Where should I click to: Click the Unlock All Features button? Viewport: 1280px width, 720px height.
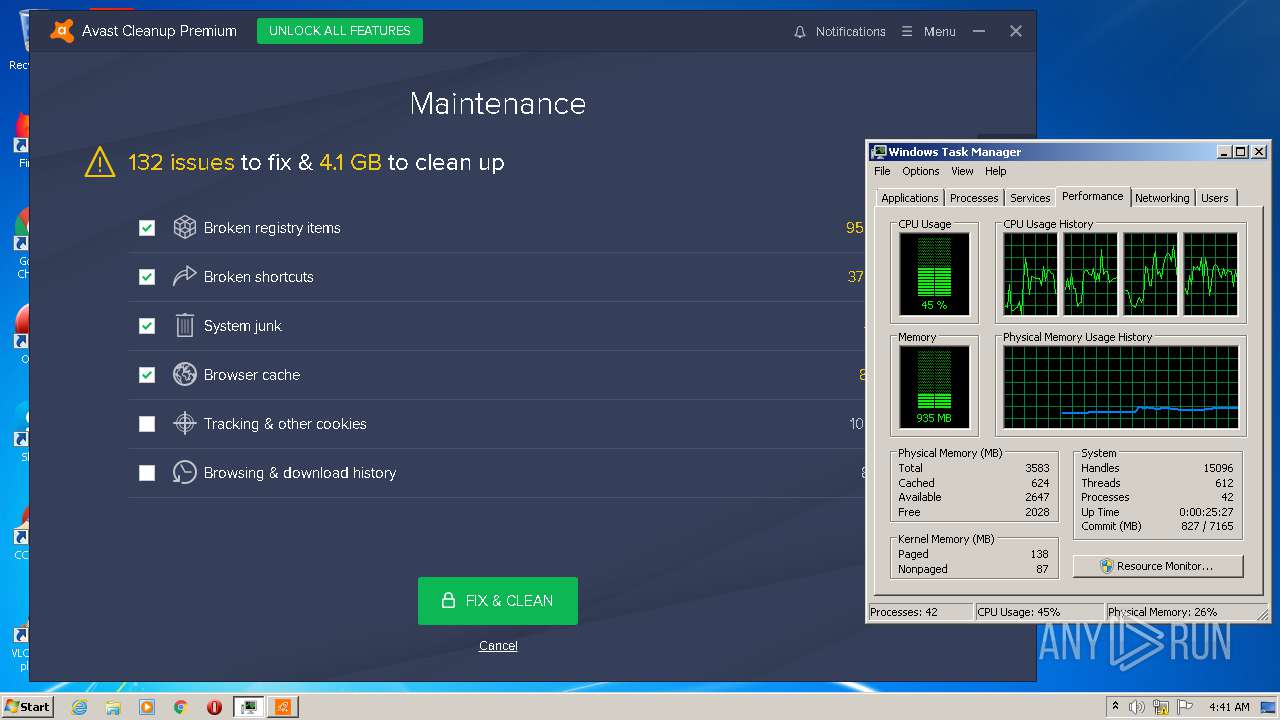click(340, 31)
